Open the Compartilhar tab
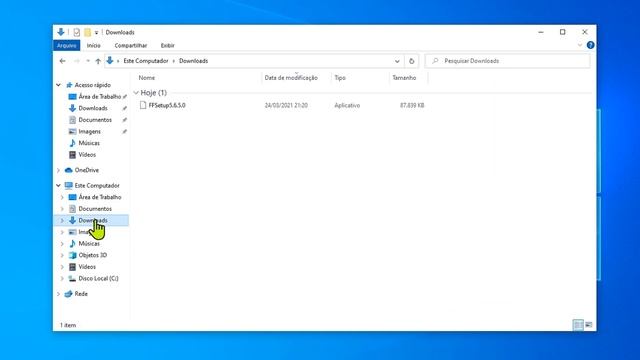The height and width of the screenshot is (360, 640). click(x=131, y=45)
